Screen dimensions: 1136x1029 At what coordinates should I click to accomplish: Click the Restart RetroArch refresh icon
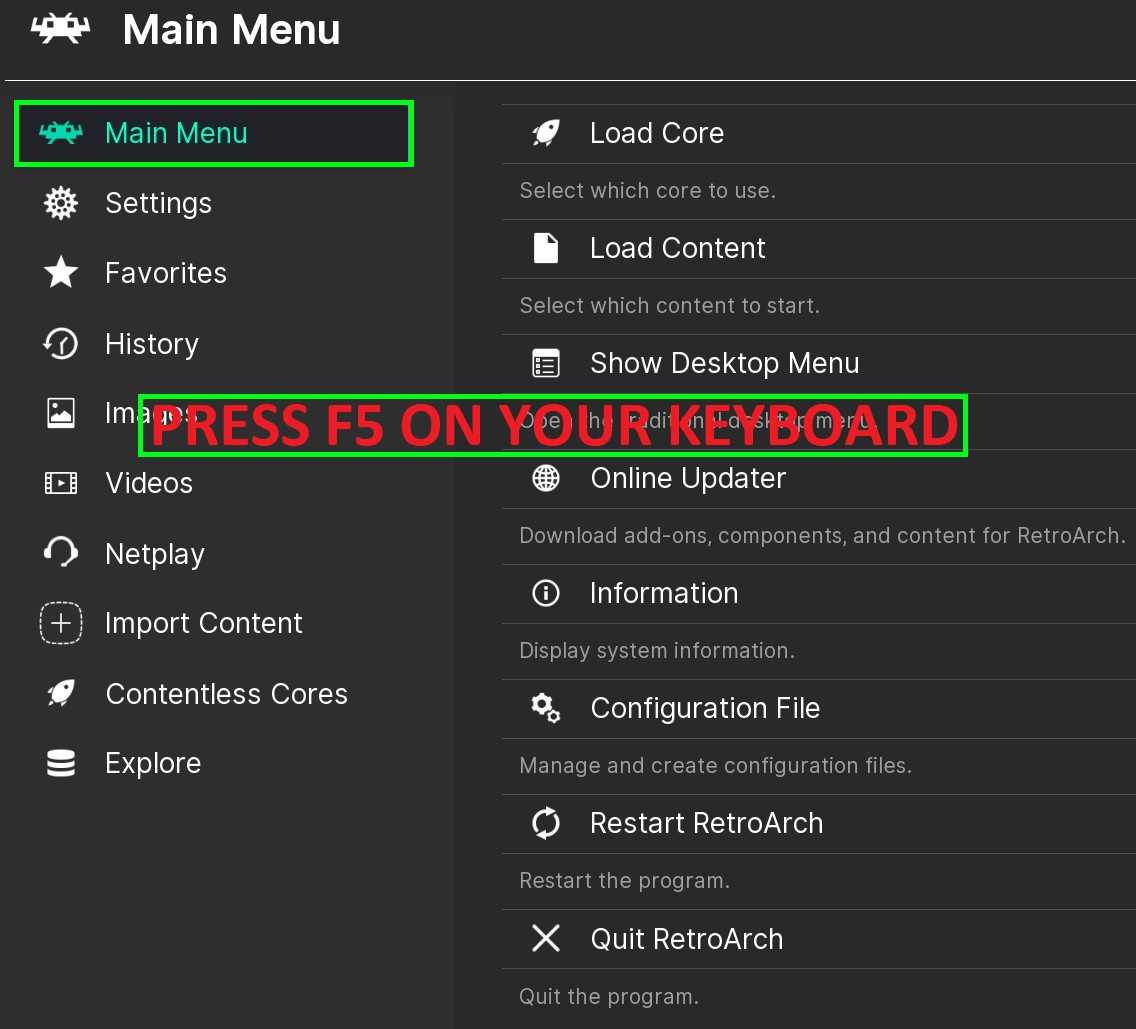[x=546, y=823]
